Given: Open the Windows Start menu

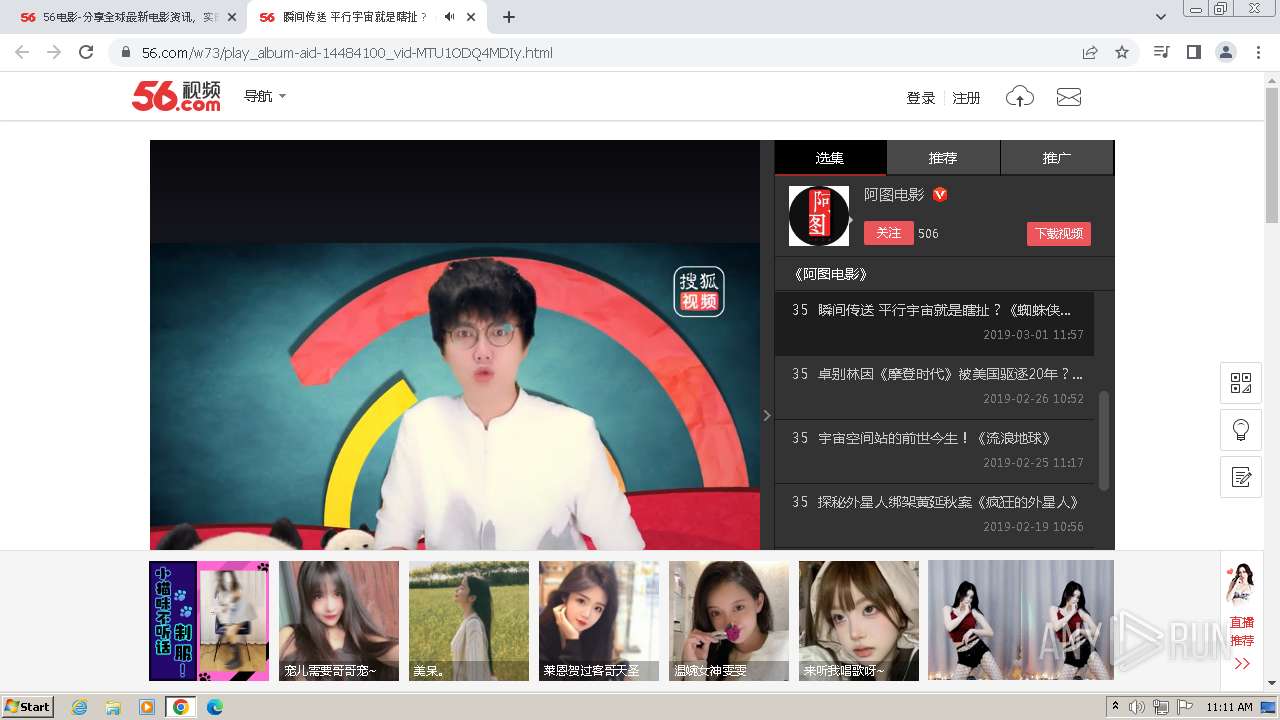Looking at the screenshot, I should pyautogui.click(x=28, y=706).
